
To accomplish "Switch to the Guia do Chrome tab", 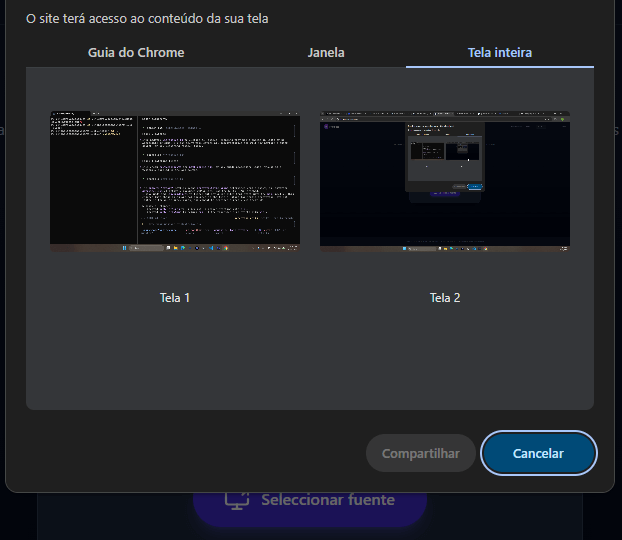I will pyautogui.click(x=136, y=53).
